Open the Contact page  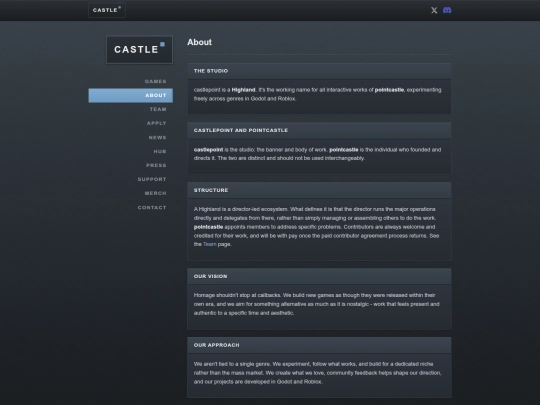(x=152, y=208)
